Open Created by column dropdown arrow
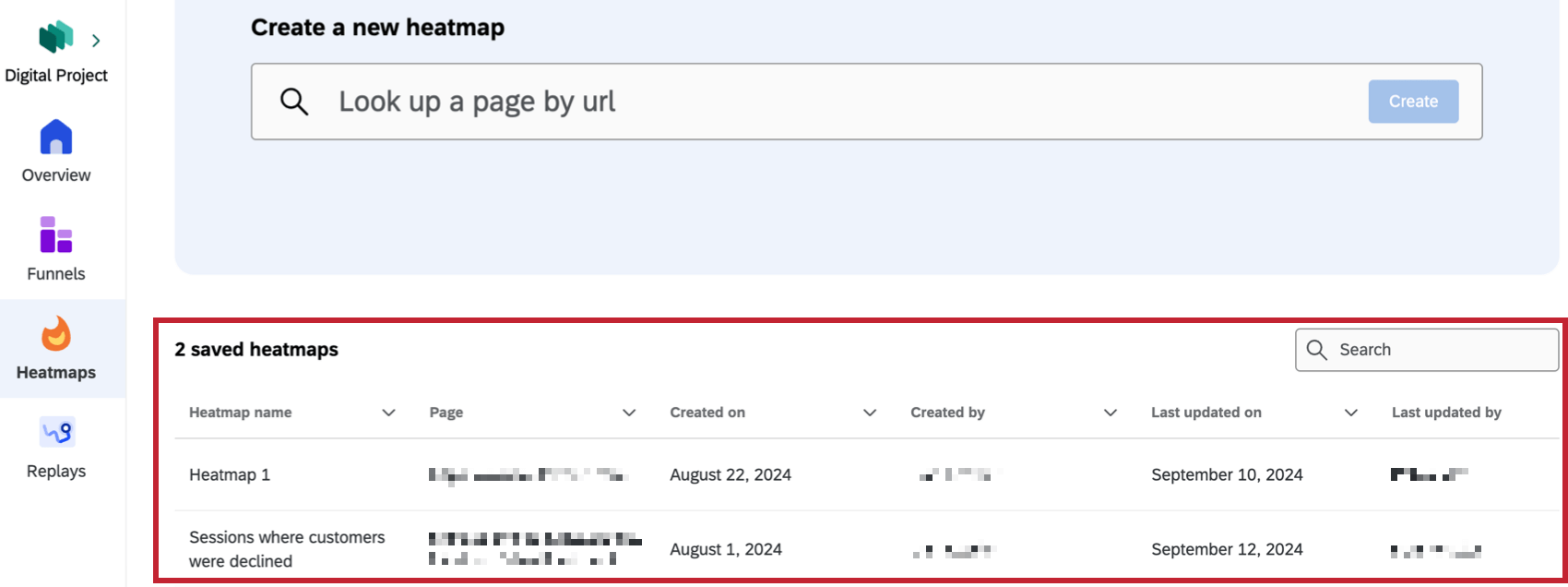 click(1111, 413)
